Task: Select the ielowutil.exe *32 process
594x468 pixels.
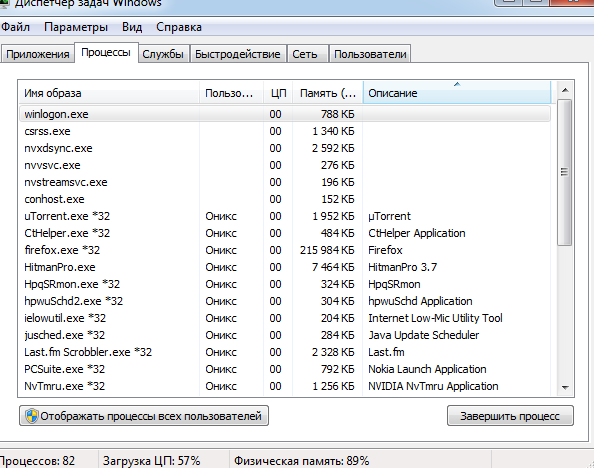Action: click(285, 318)
